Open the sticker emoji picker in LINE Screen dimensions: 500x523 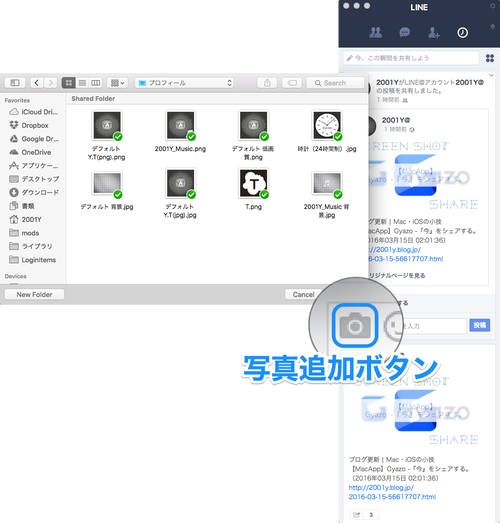(394, 326)
